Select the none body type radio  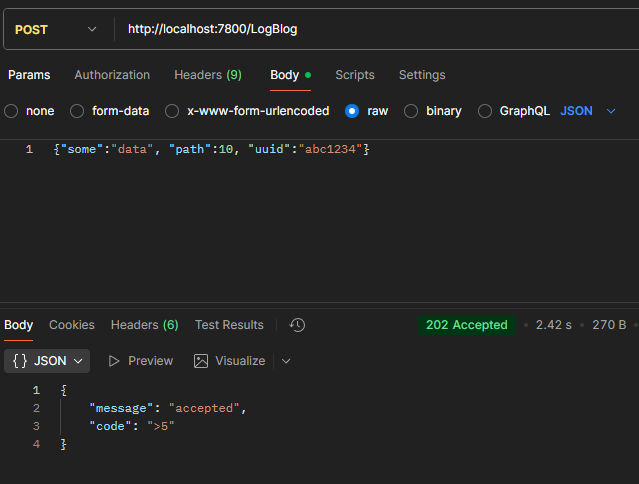pos(11,111)
